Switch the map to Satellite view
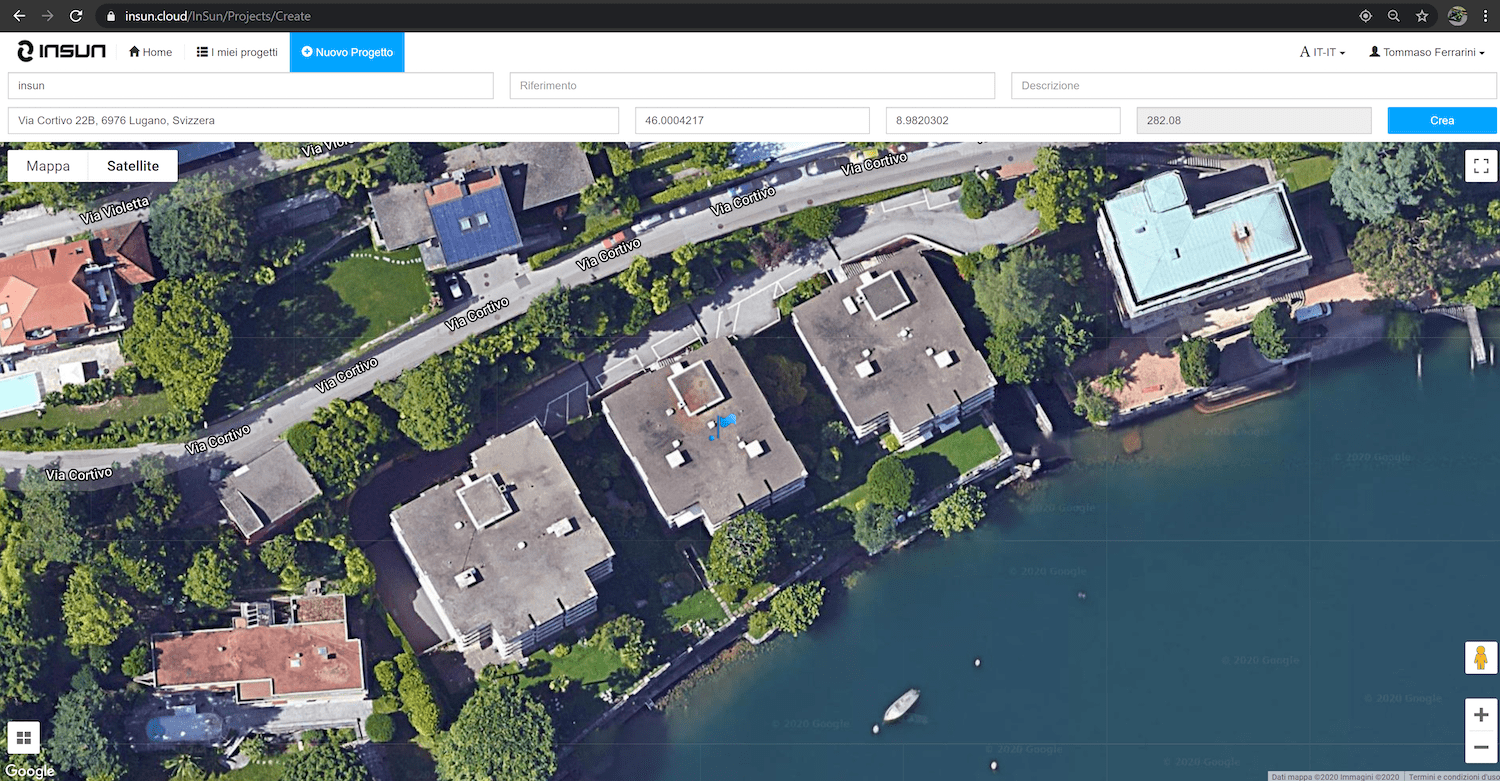Image resolution: width=1500 pixels, height=781 pixels. pyautogui.click(x=133, y=166)
